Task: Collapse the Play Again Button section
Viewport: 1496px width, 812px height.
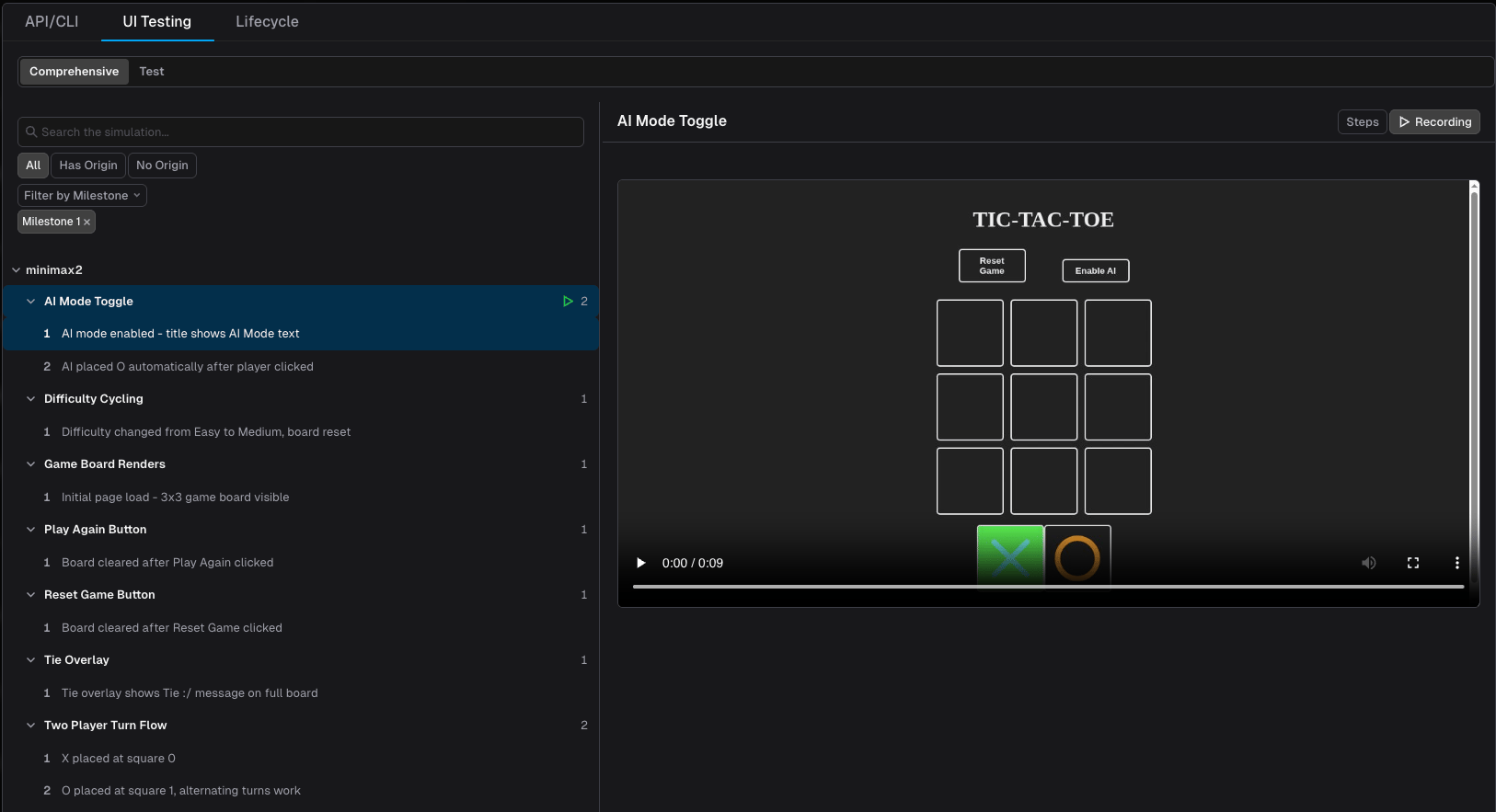Action: [30, 530]
